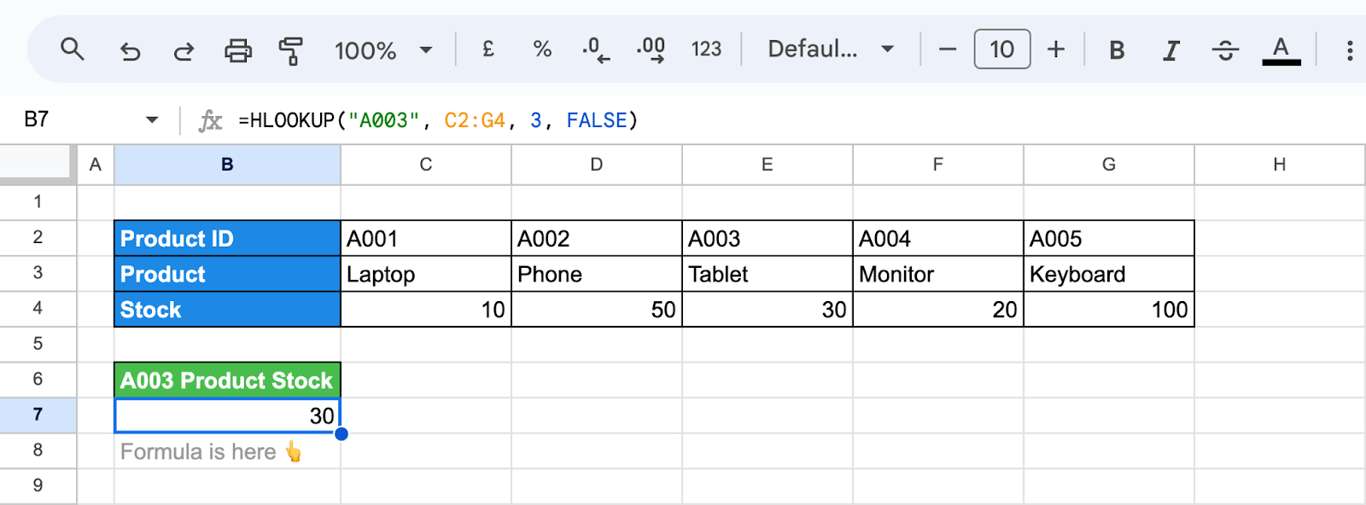Select column E header
This screenshot has height=505, width=1366.
click(x=767, y=165)
